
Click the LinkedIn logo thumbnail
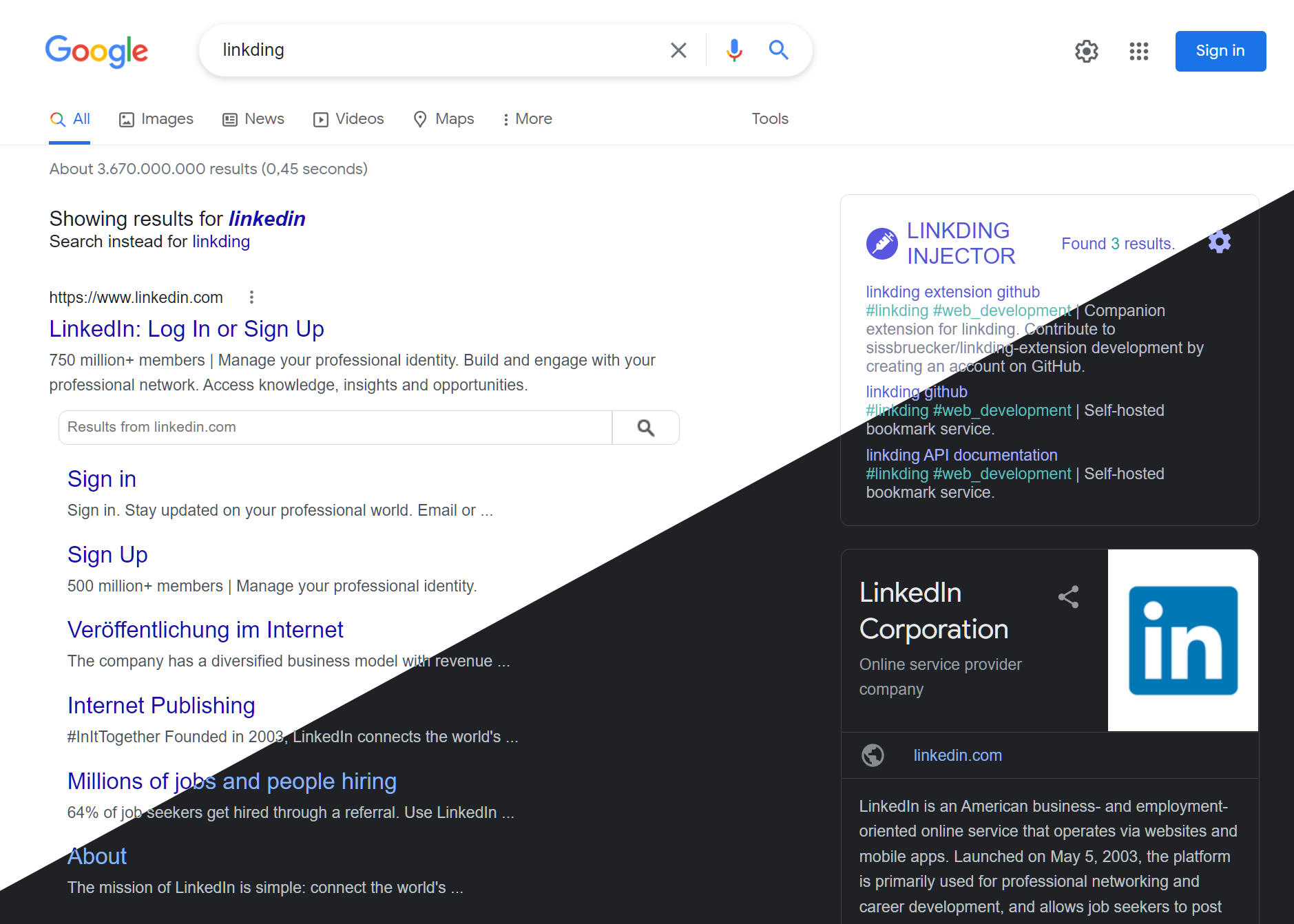tap(1182, 640)
